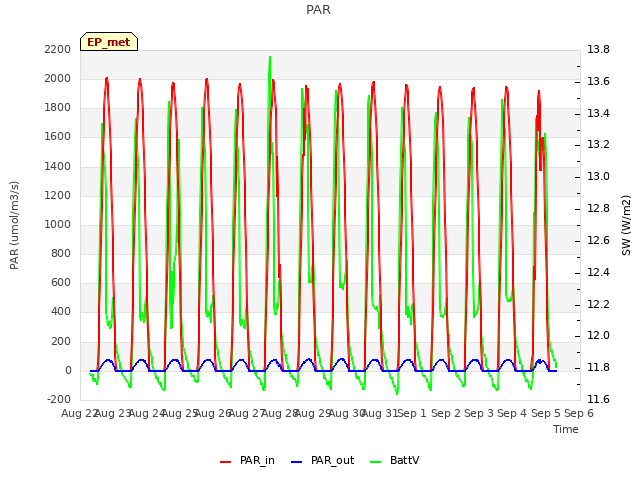The image size is (640, 480).
Task: Click the green BattV legend swatch
Action: pyautogui.click(x=375, y=462)
